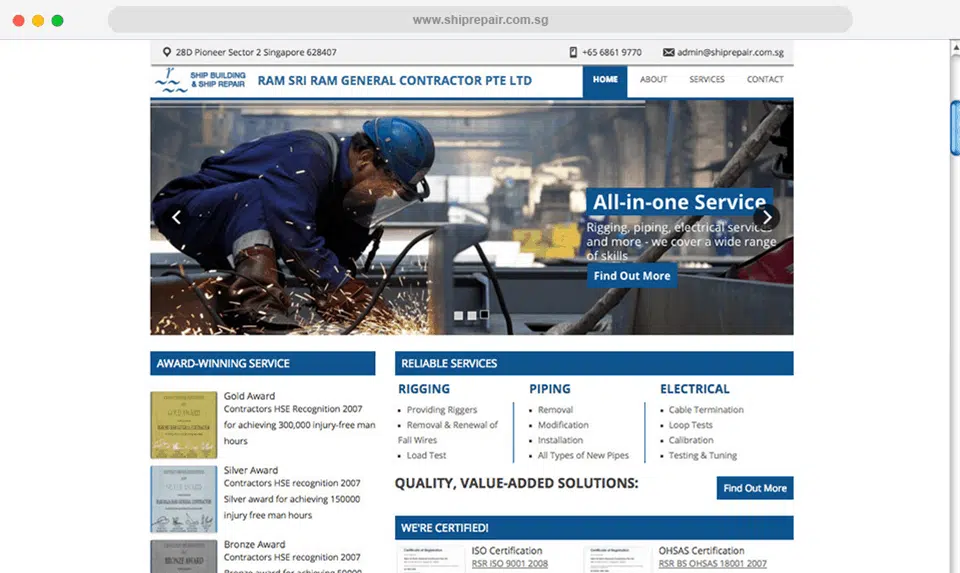Click the Loop Tests list item
Image resolution: width=960 pixels, height=573 pixels.
click(x=691, y=425)
